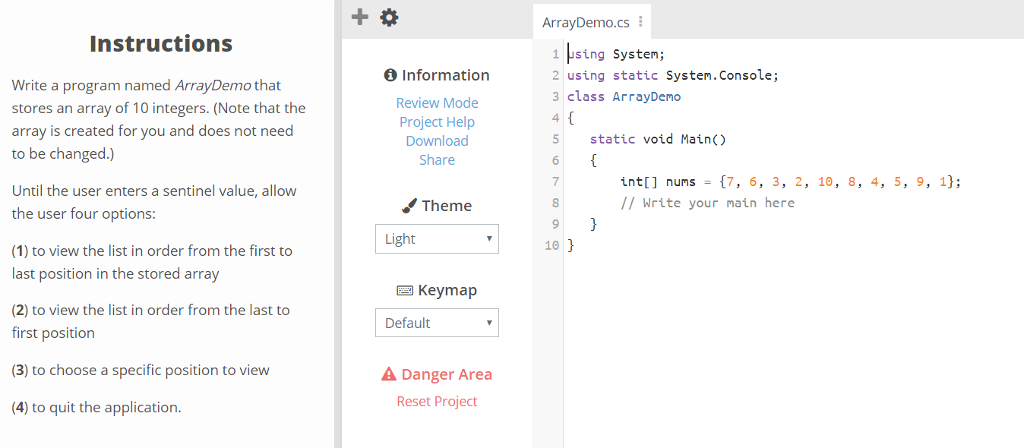Image resolution: width=1024 pixels, height=448 pixels.
Task: Click instruction option '(1) to view the list'
Action: pyautogui.click(x=152, y=262)
